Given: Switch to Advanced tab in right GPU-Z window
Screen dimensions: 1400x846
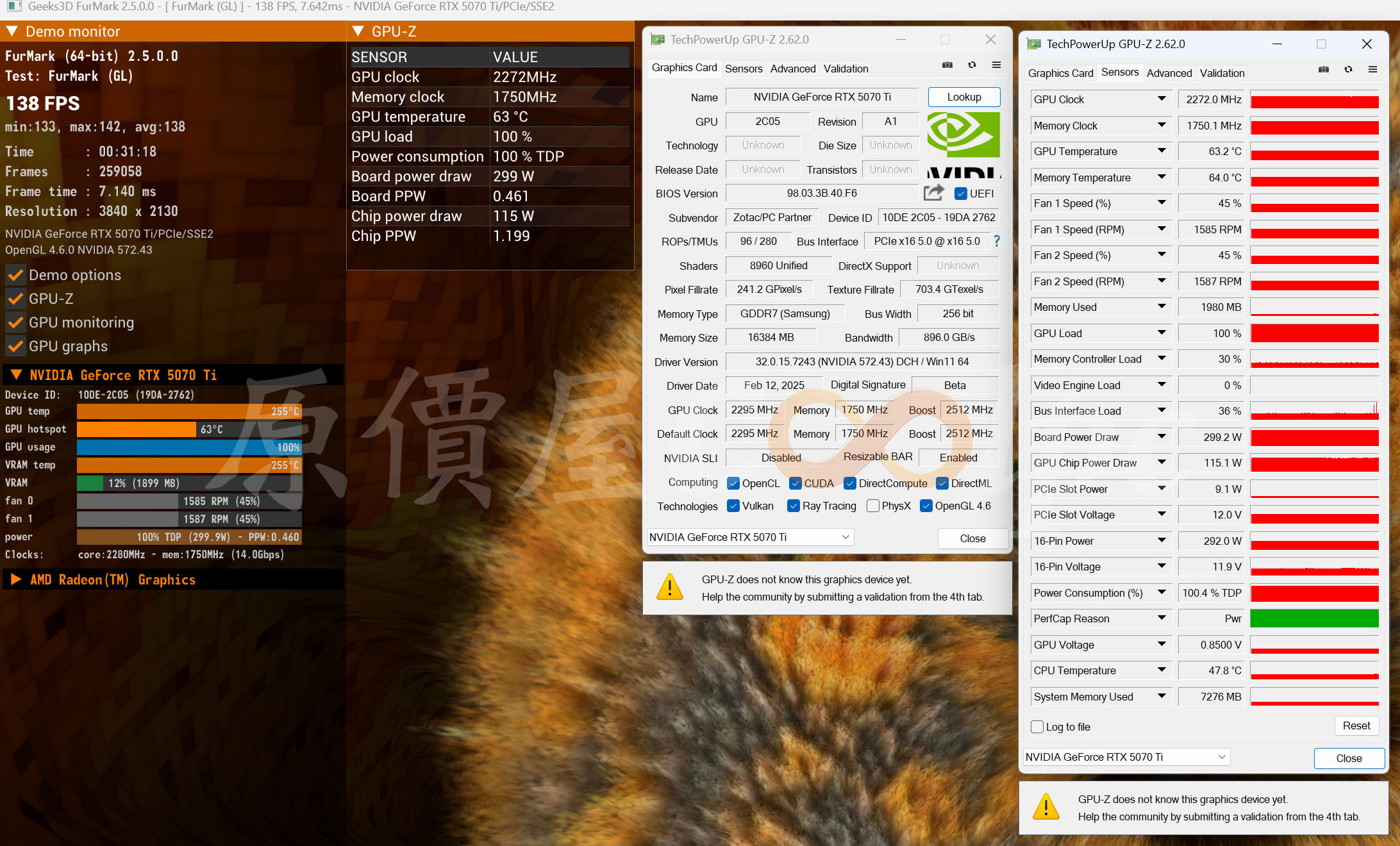Looking at the screenshot, I should tap(1169, 73).
